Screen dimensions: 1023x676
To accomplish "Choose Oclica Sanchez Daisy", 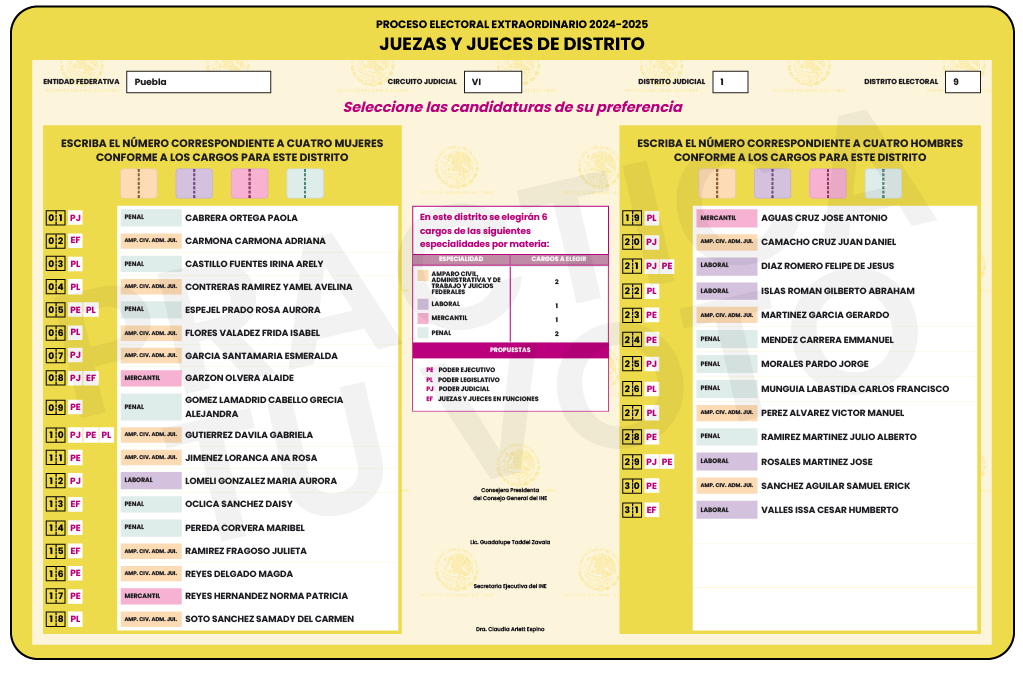I will coord(239,504).
